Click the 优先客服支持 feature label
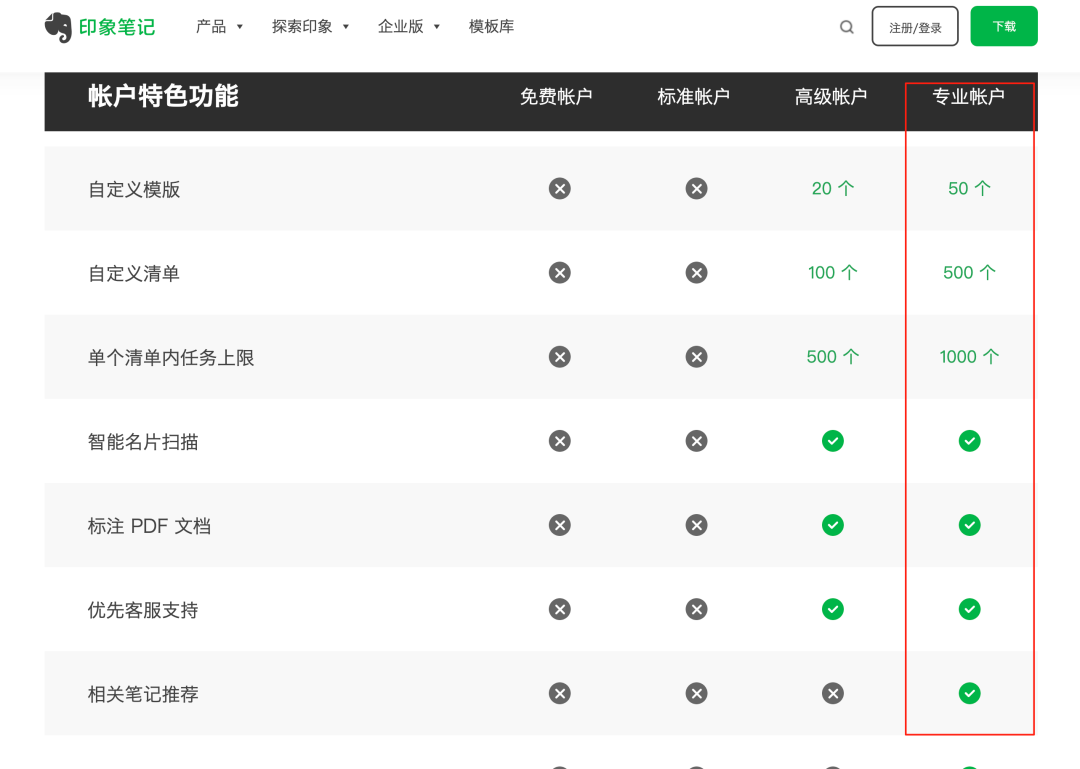1080x769 pixels. 143,611
